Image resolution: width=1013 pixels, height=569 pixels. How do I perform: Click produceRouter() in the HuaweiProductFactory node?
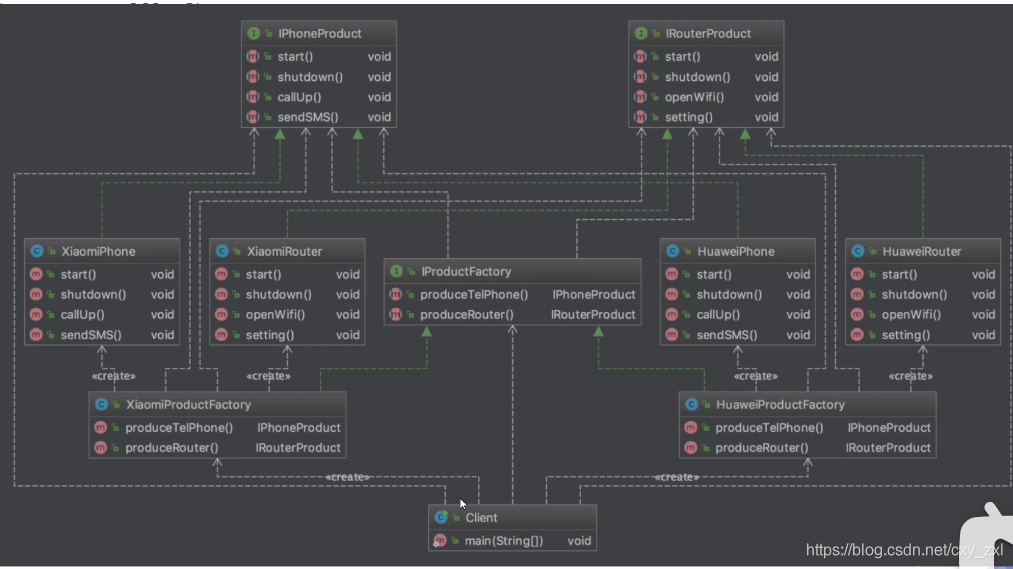762,448
